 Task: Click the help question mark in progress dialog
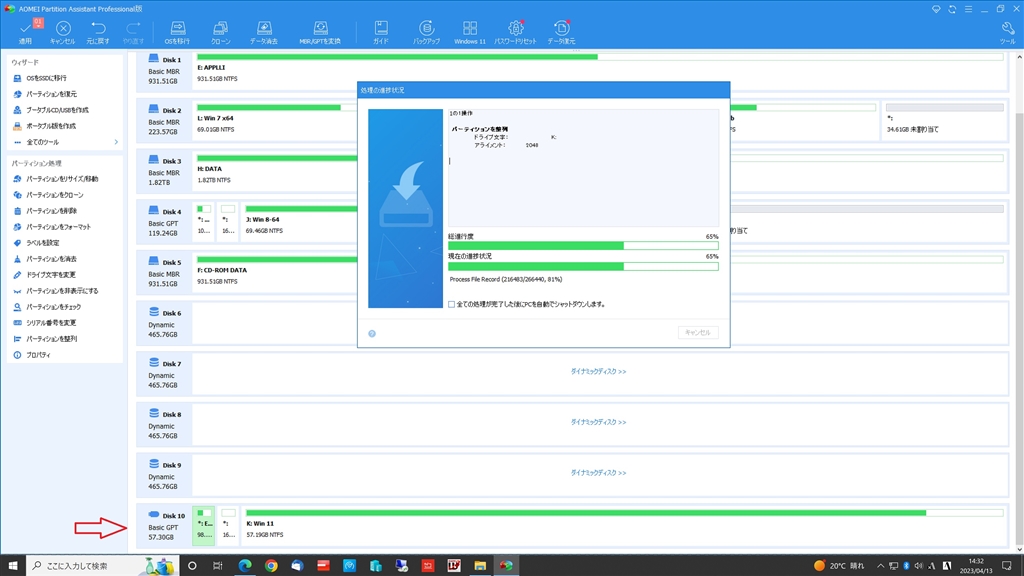tap(372, 334)
